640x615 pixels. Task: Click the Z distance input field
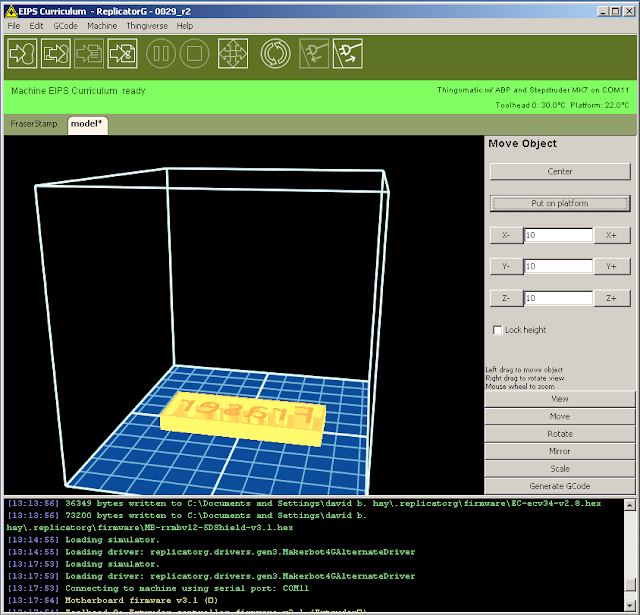[558, 298]
